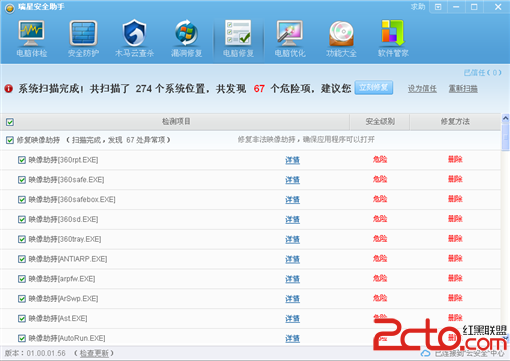Image resolution: width=510 pixels, height=361 pixels.
Task: Click the scrollbar up arrow
Action: point(505,118)
